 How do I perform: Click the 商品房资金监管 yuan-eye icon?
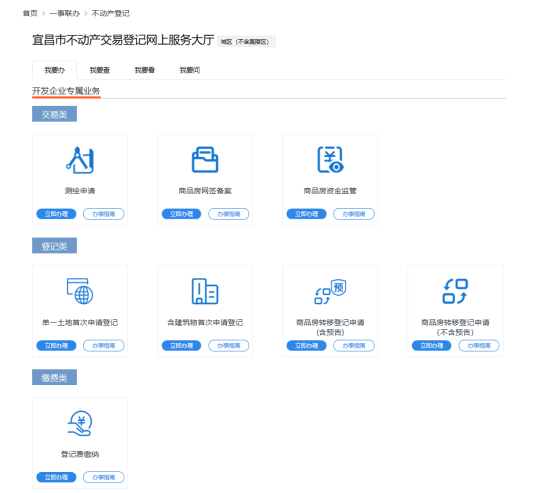(x=330, y=160)
